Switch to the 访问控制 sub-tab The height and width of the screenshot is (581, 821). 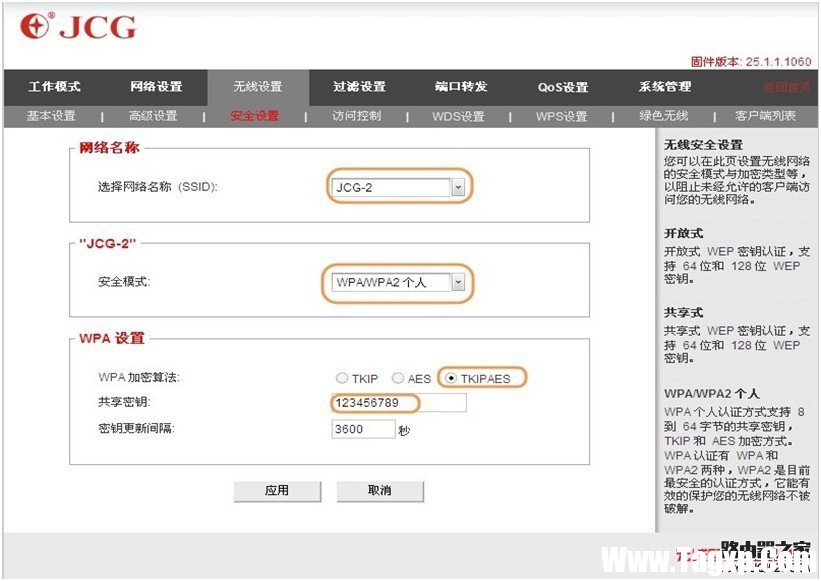click(357, 116)
